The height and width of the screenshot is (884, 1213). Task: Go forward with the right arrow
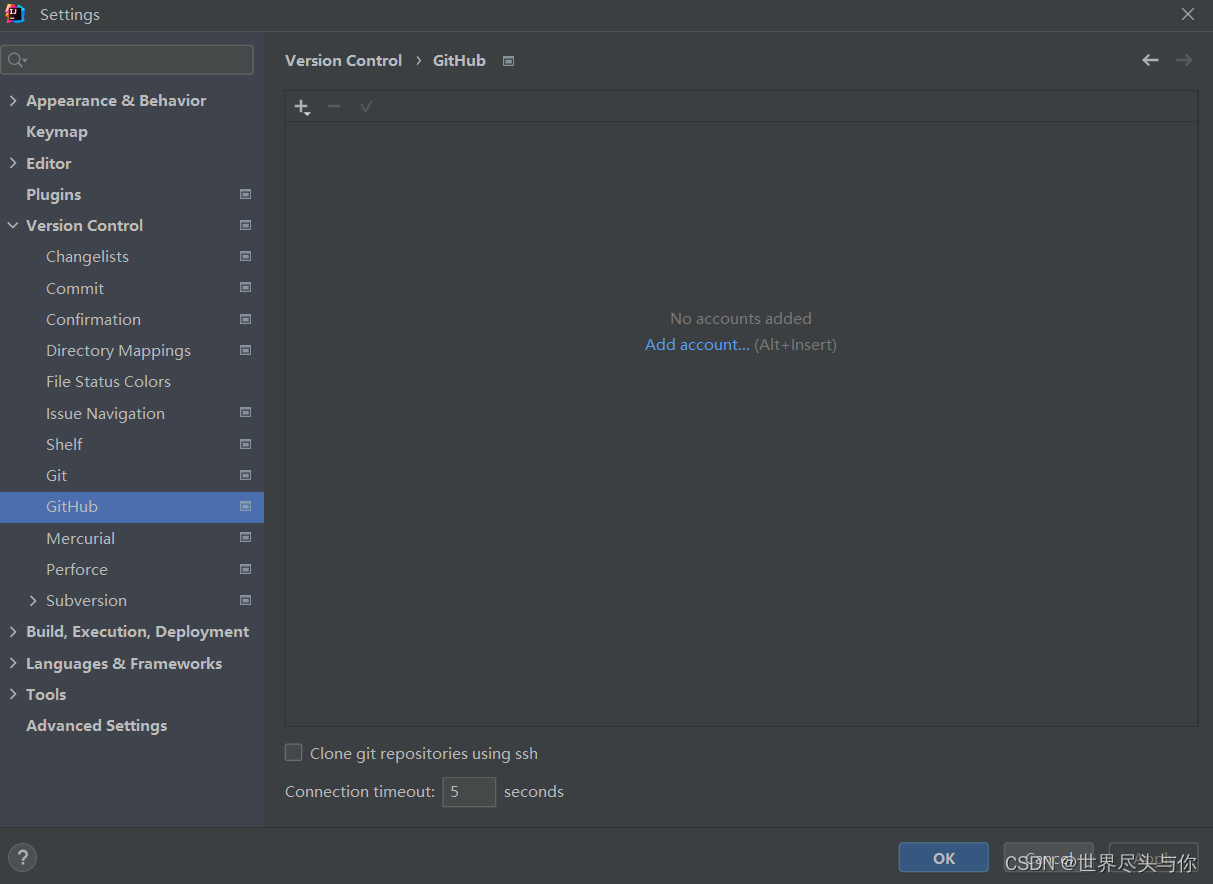(x=1184, y=60)
